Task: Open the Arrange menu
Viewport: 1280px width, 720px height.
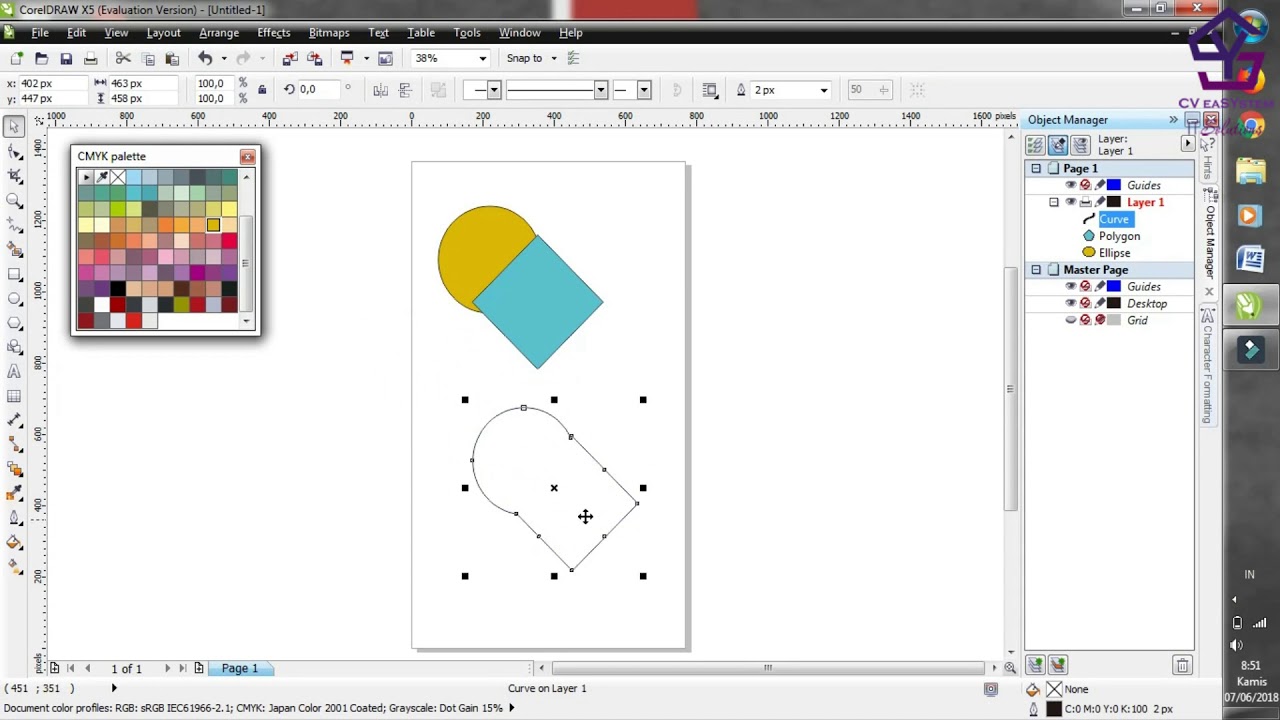Action: click(x=218, y=33)
